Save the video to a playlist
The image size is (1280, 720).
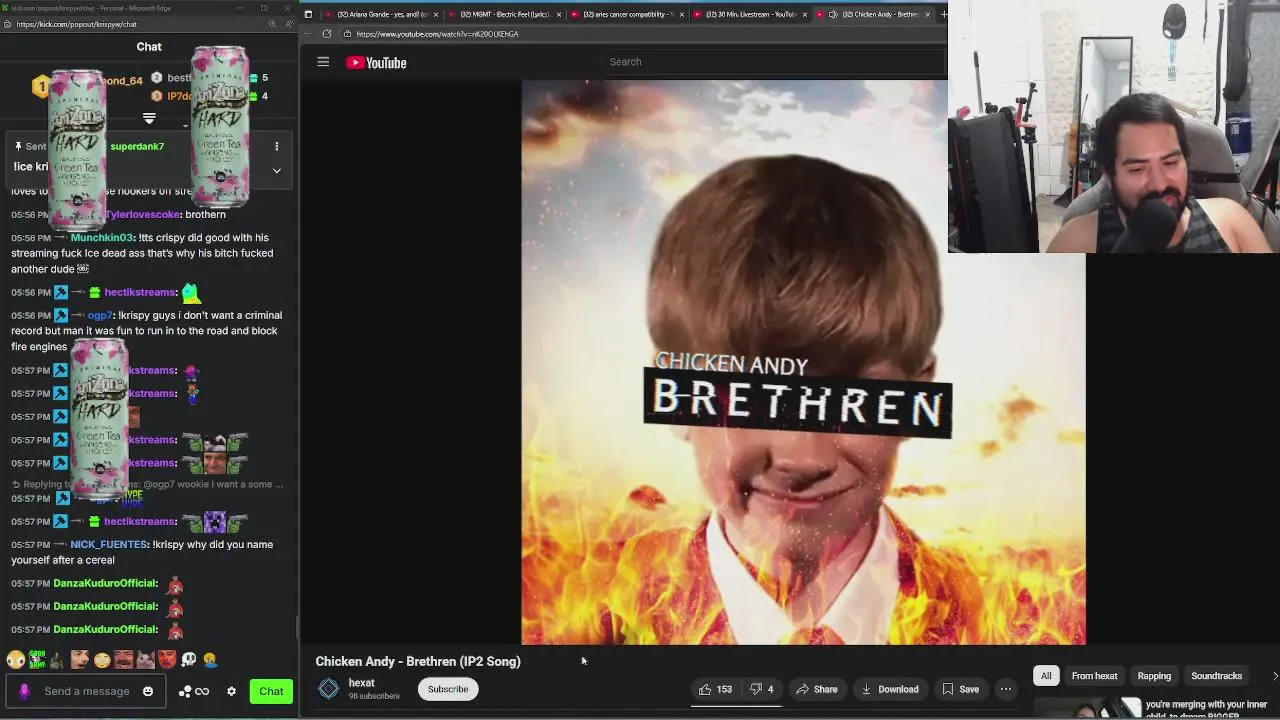click(960, 689)
